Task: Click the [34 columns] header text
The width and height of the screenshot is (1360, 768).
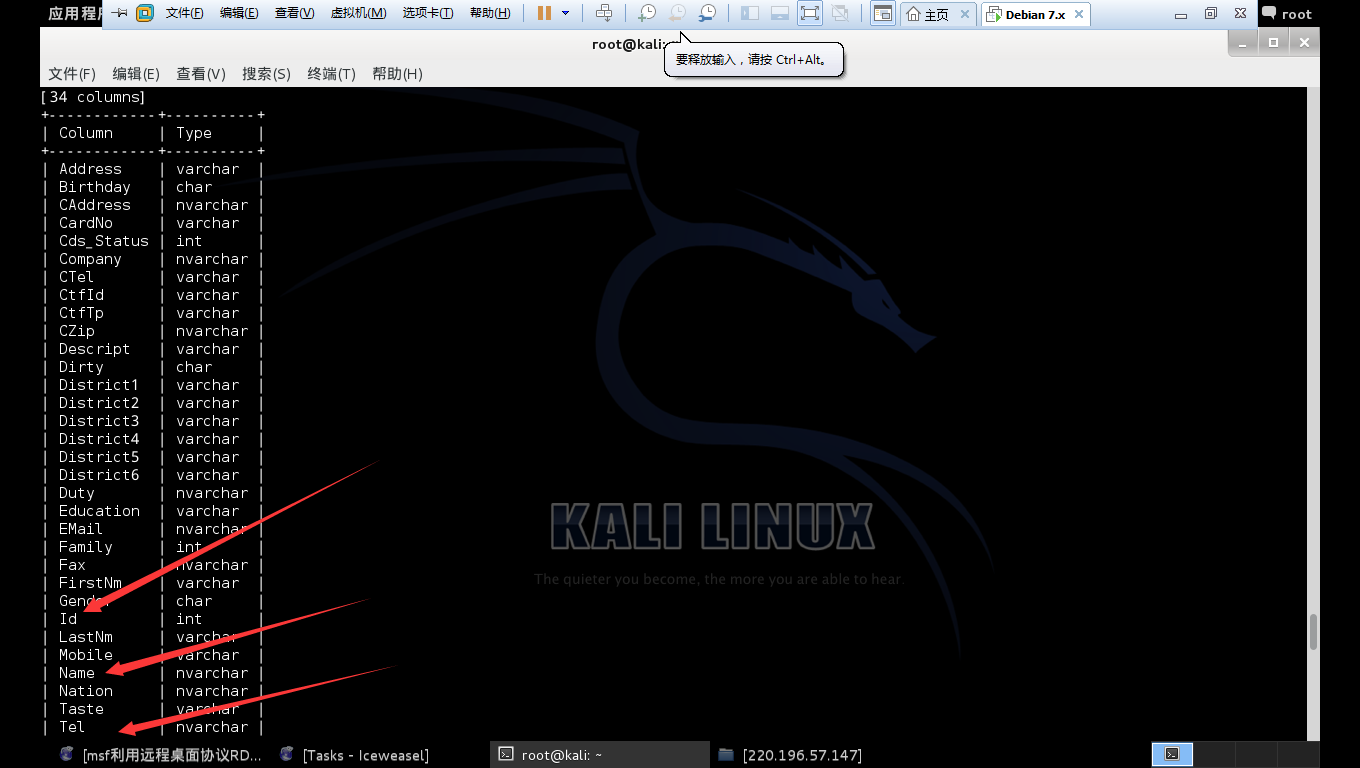Action: (93, 97)
